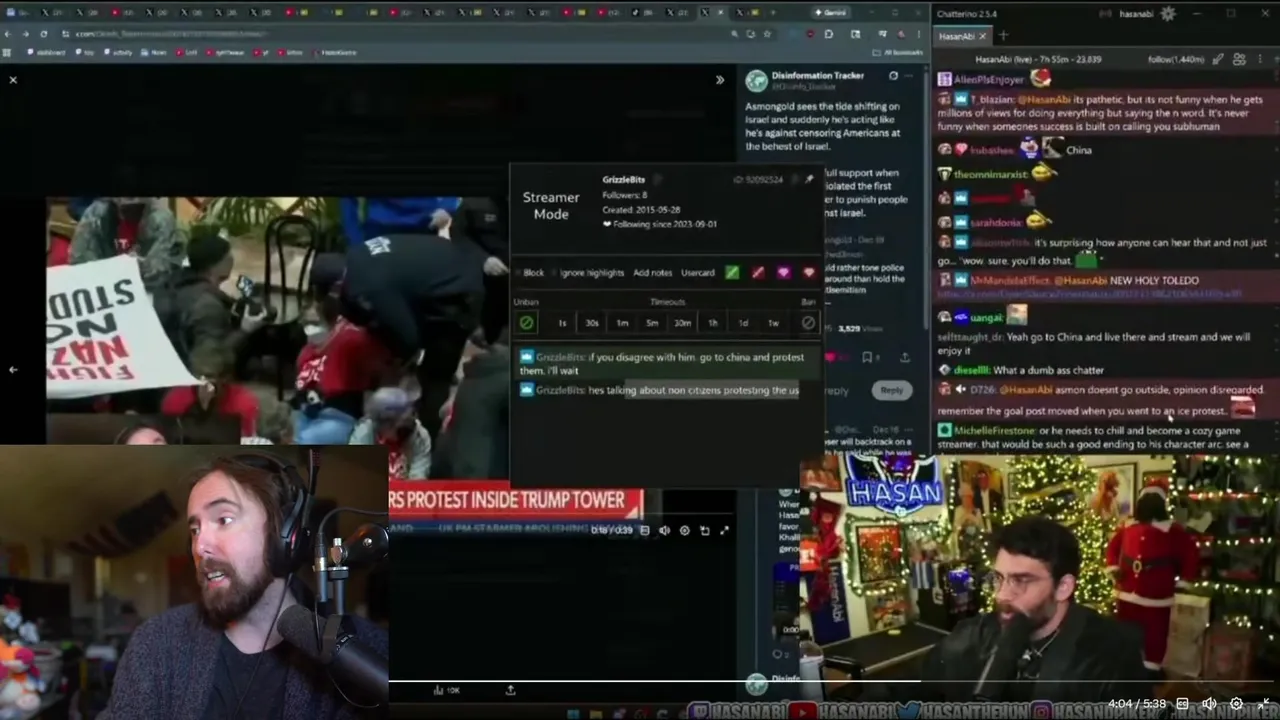The height and width of the screenshot is (720, 1280).
Task: Click share icon below the tweet video
Action: point(510,690)
